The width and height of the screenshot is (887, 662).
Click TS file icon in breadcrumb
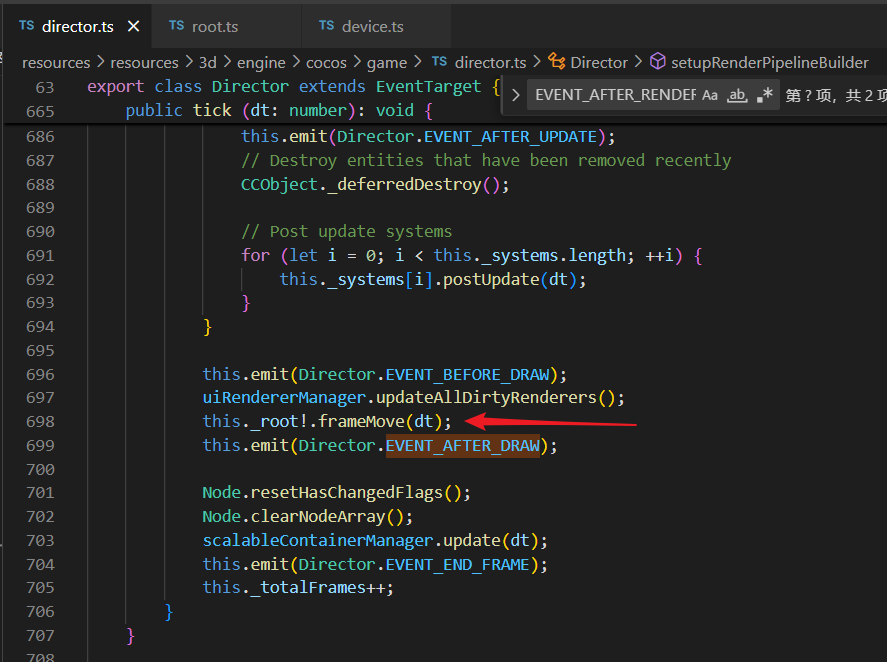pyautogui.click(x=440, y=61)
